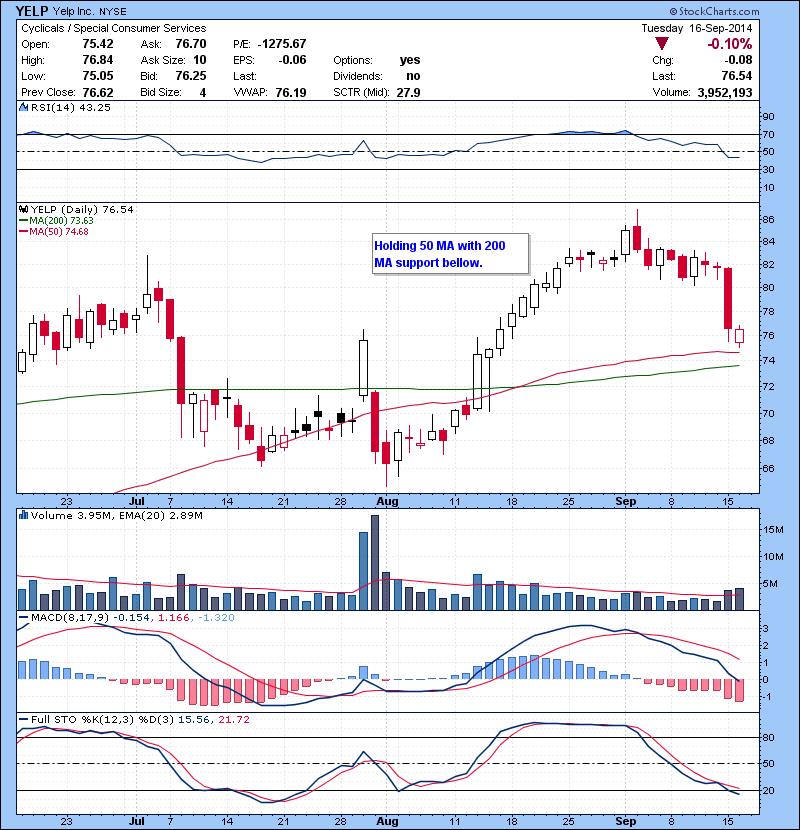The width and height of the screenshot is (800, 830).
Task: Click the Full STO legend dash marker
Action: coord(23,719)
